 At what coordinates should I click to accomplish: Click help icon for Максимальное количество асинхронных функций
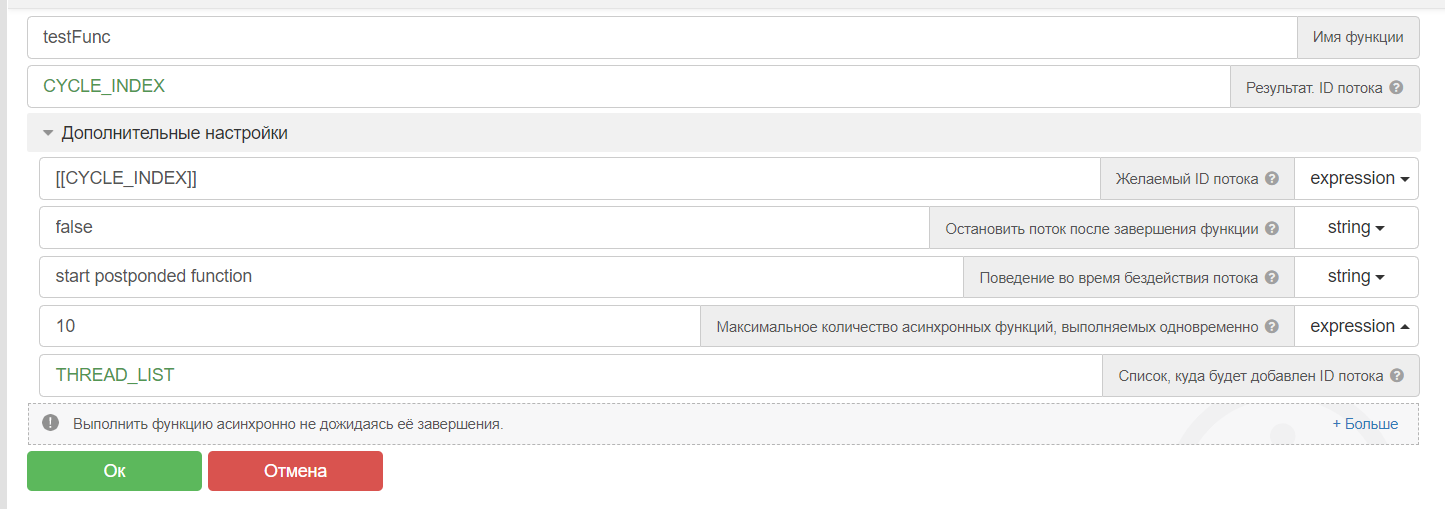1272,326
